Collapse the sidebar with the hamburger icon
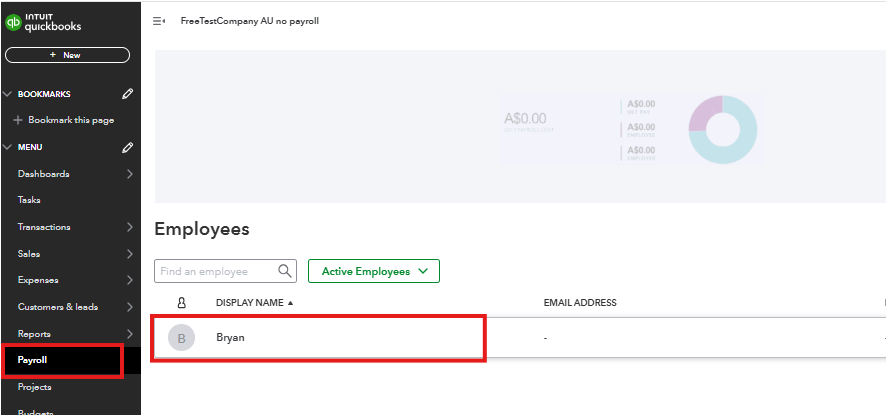 point(159,21)
